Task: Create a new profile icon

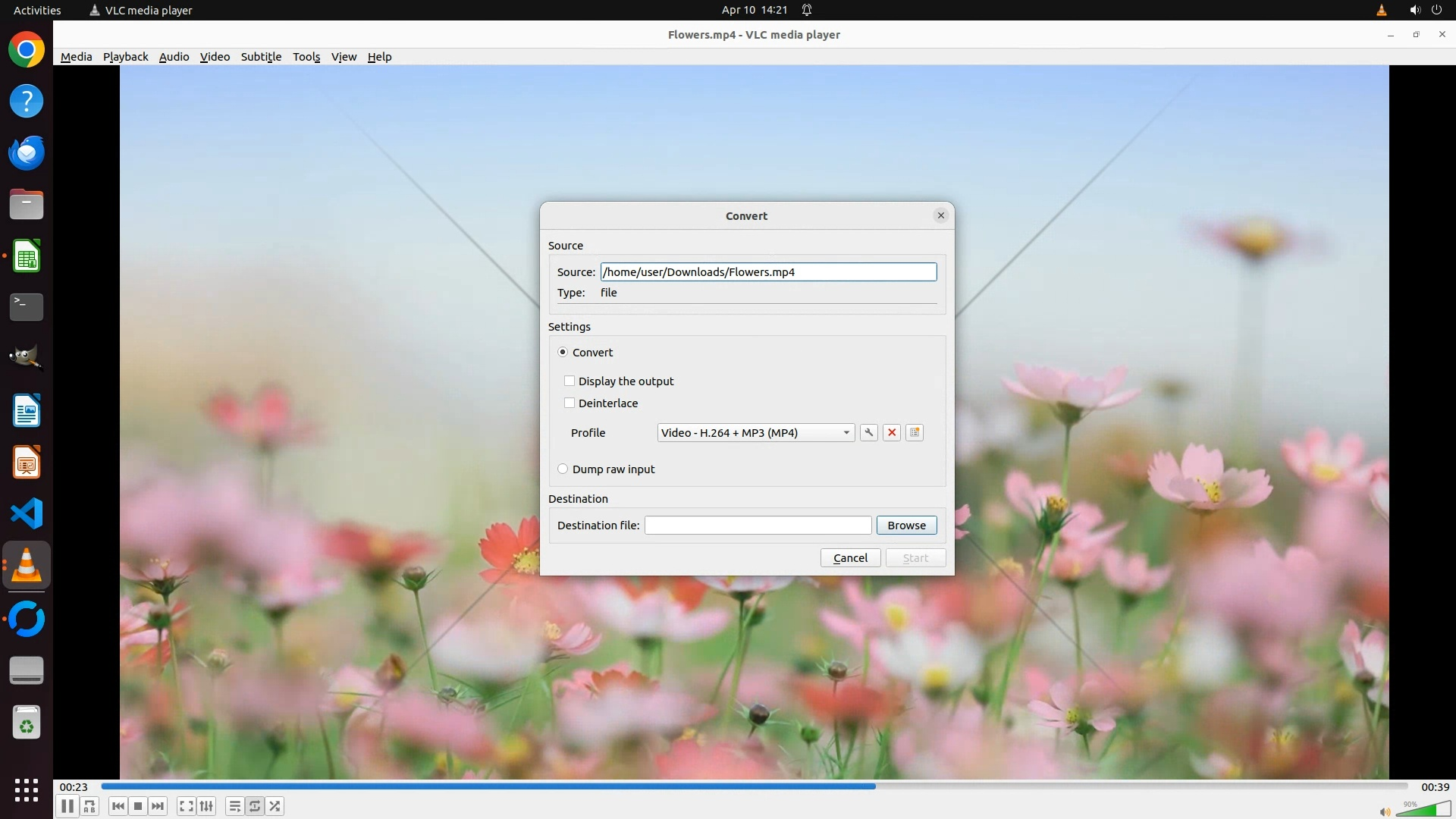Action: point(915,432)
